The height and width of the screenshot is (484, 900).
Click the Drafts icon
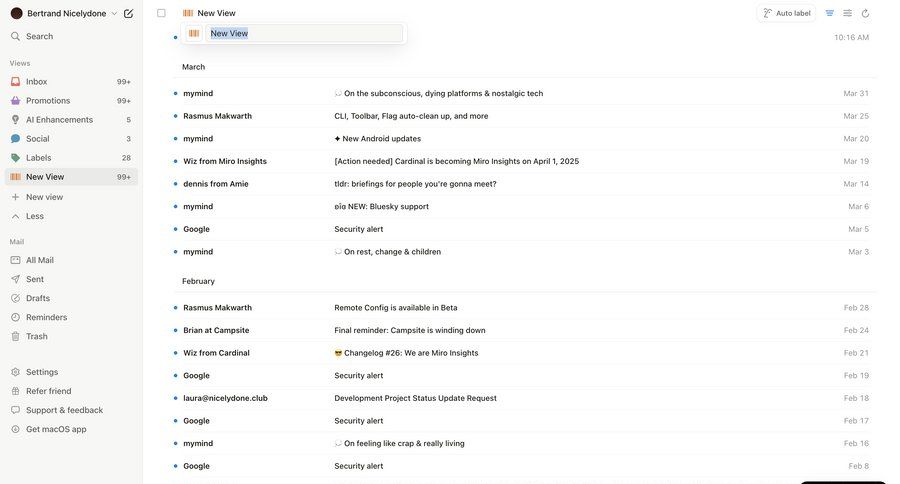[x=15, y=298]
